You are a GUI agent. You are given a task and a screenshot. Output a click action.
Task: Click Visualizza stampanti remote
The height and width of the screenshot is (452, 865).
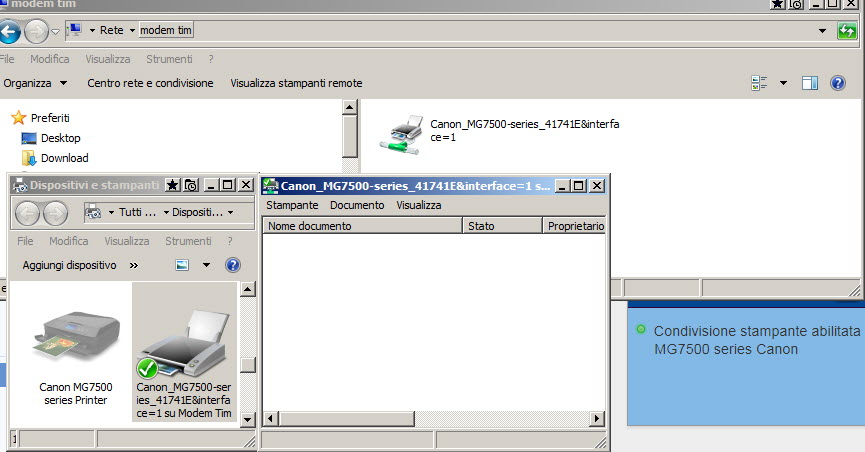(x=296, y=83)
